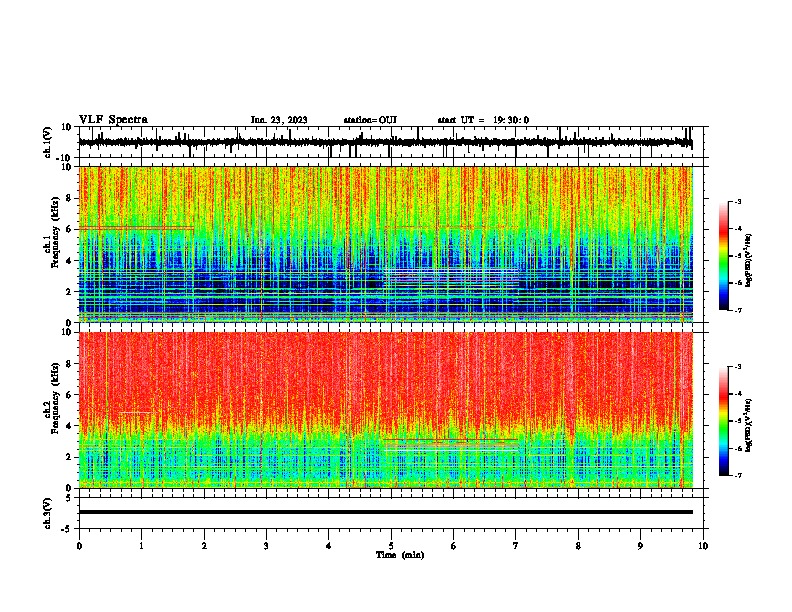The height and width of the screenshot is (612, 792).
Task: Click time tick label "4" on x-axis
Action: pos(329,546)
